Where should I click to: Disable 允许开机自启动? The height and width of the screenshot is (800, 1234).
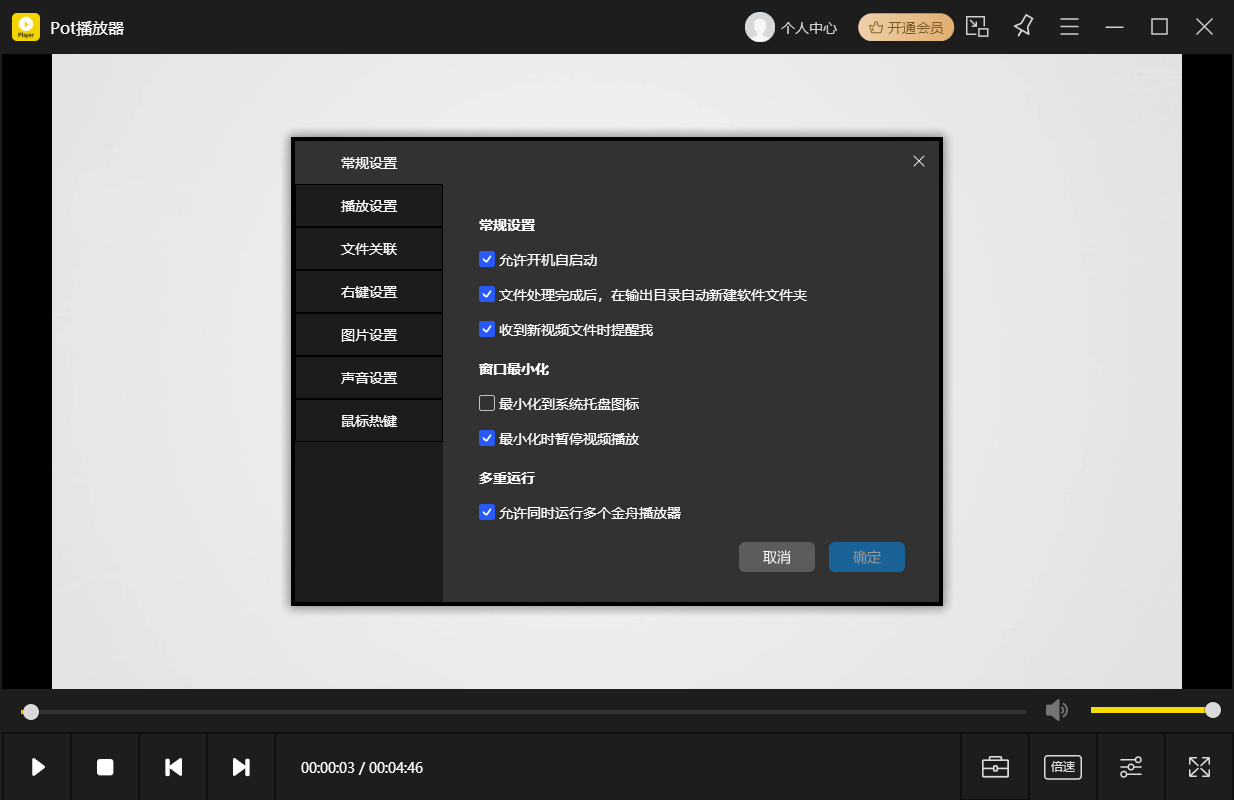pyautogui.click(x=487, y=259)
